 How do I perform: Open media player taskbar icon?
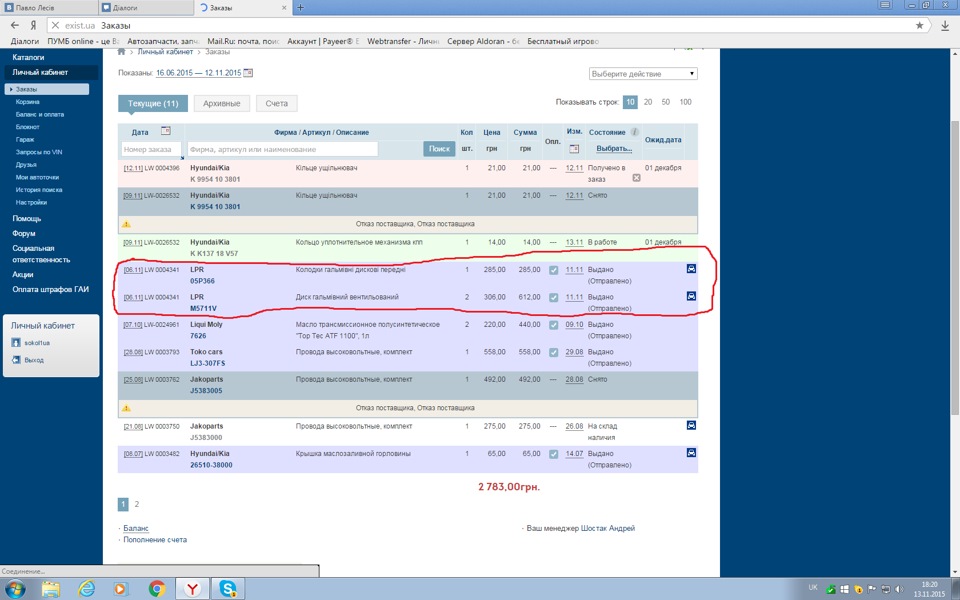coord(121,589)
